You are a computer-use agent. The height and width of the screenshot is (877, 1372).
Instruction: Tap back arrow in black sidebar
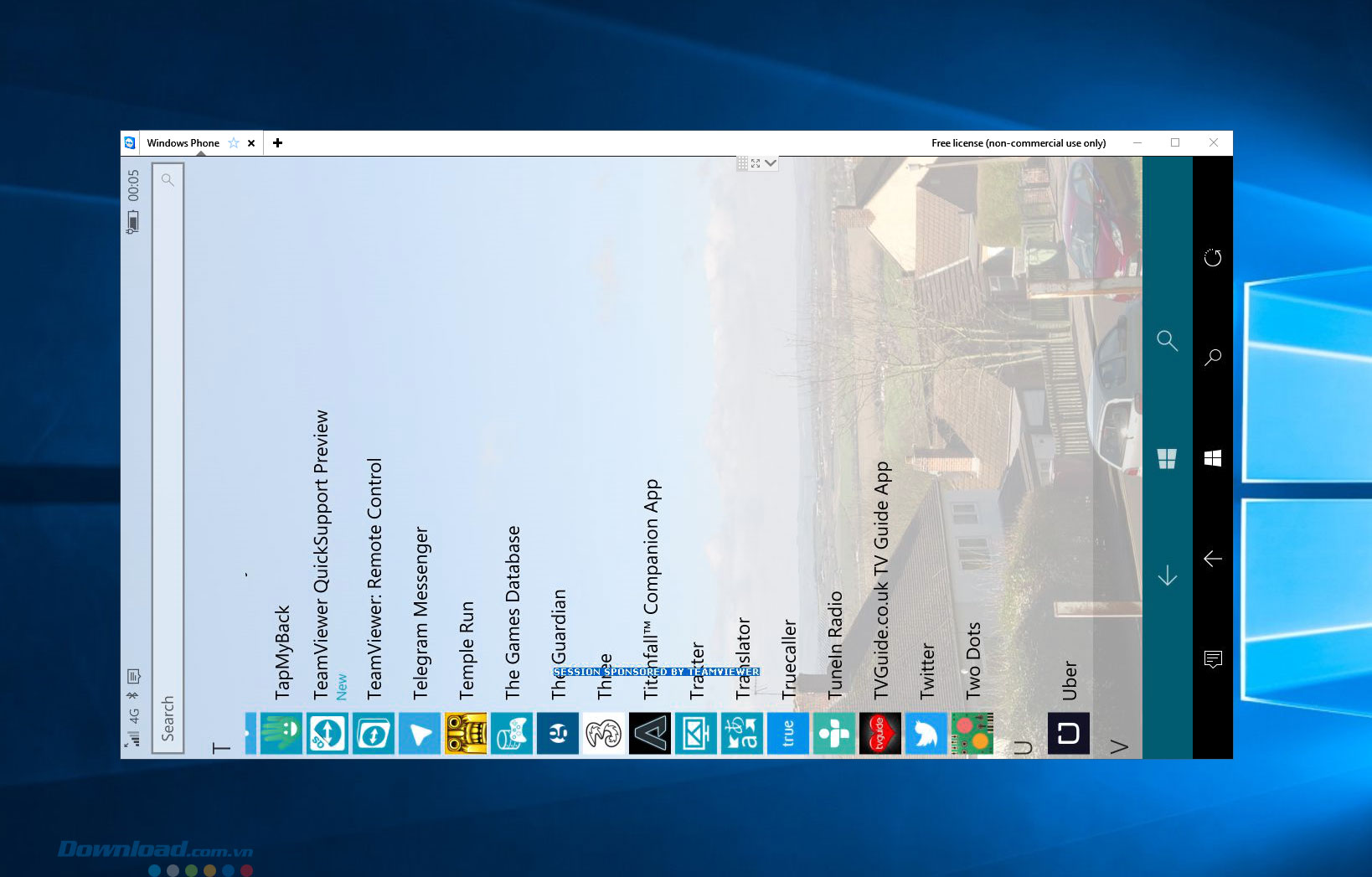coord(1213,559)
